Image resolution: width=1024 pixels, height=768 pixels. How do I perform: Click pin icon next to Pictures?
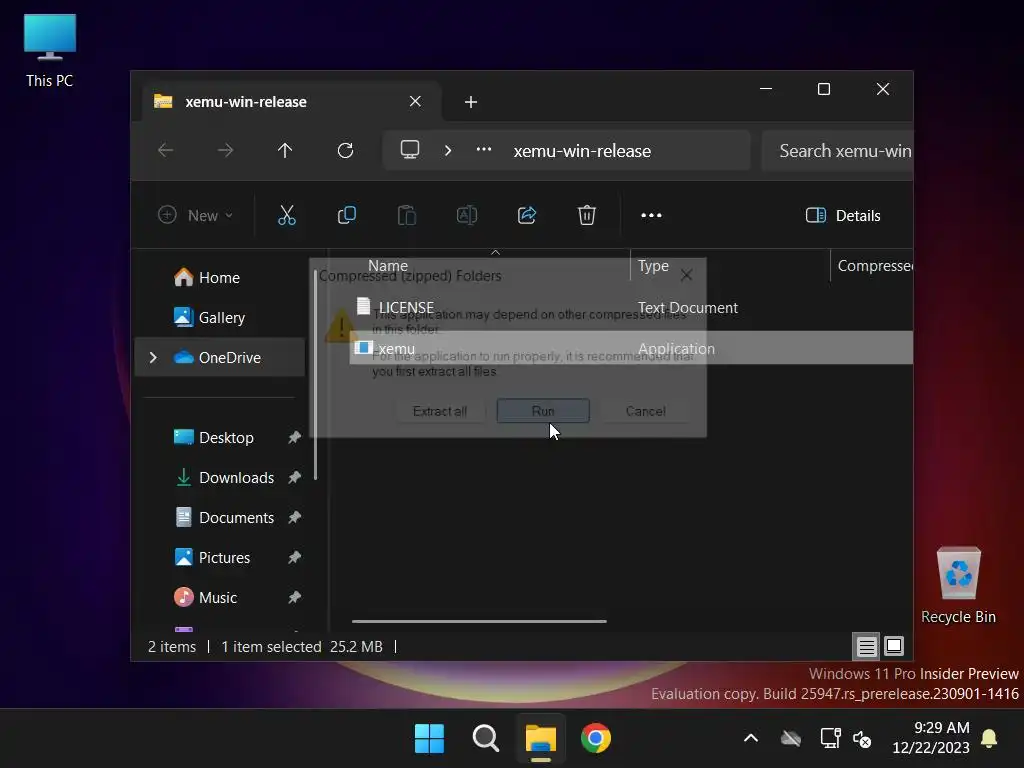click(x=295, y=557)
